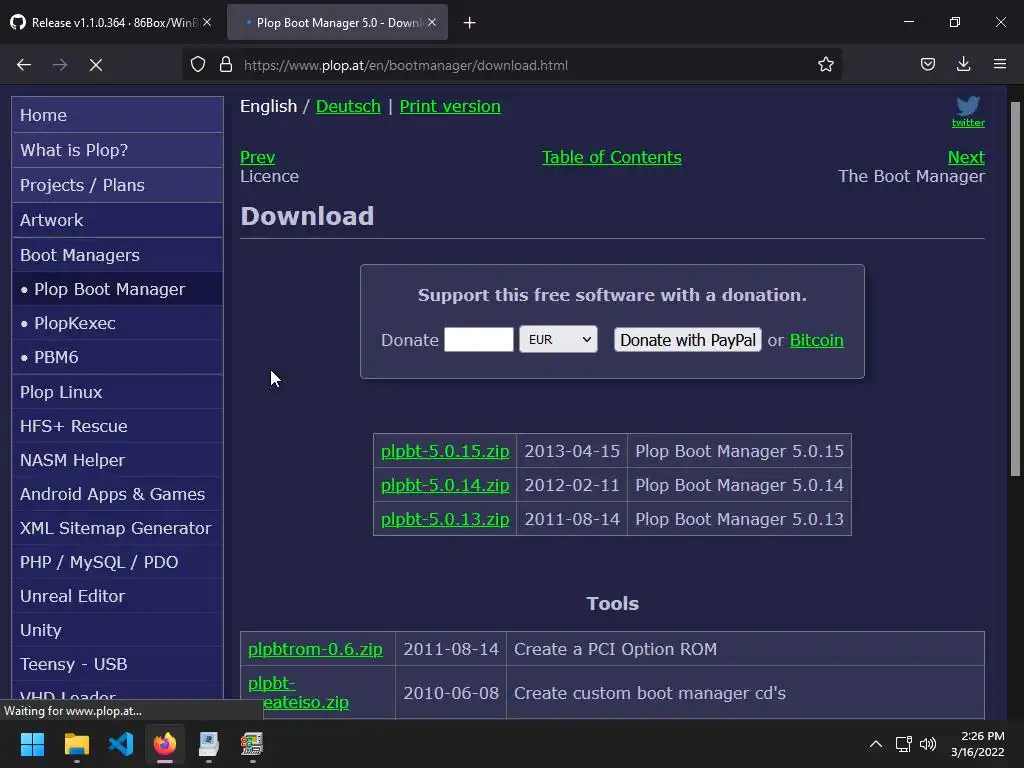Click the Save to Pocket icon
The width and height of the screenshot is (1024, 768).
(x=928, y=64)
